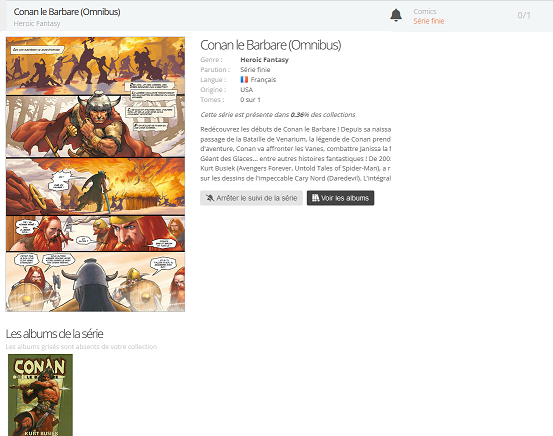The height and width of the screenshot is (436, 553).
Task: Click the '0/1' counter in header
Action: pos(524,16)
